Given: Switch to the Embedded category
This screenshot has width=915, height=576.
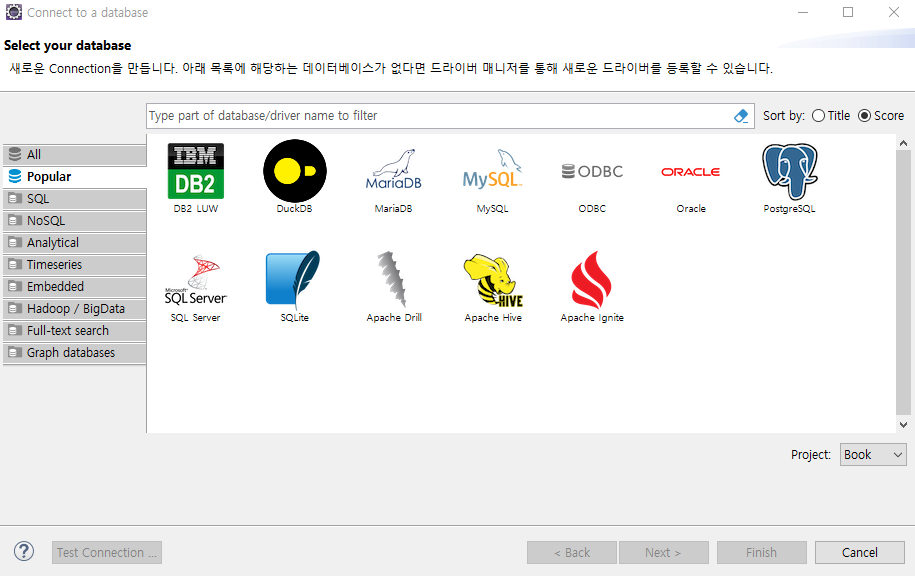Looking at the screenshot, I should 75,287.
